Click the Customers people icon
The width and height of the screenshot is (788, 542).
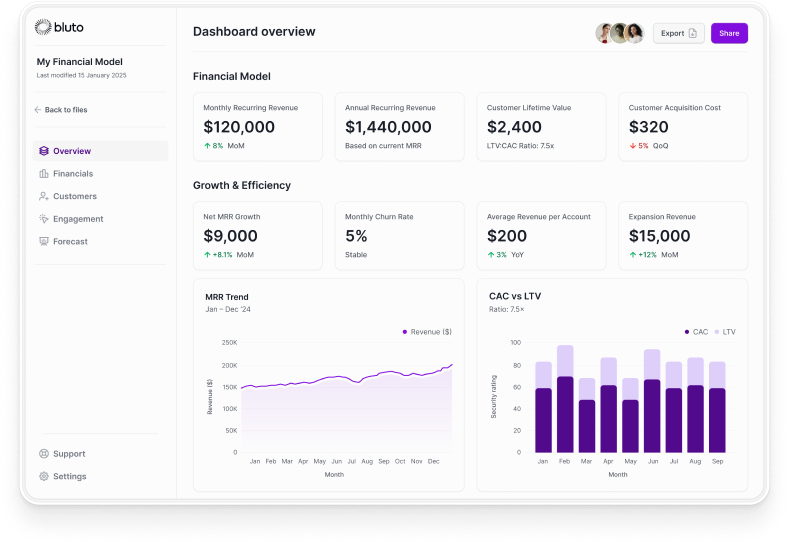click(43, 196)
